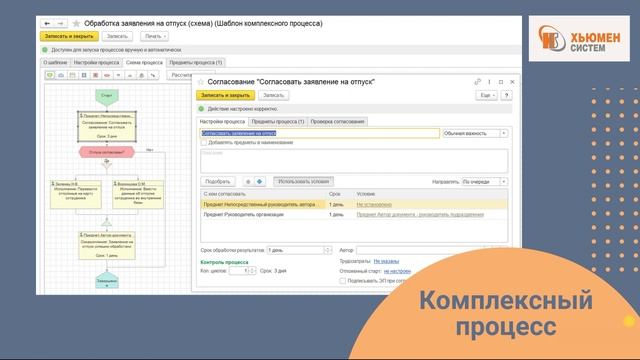The height and width of the screenshot is (360, 640).
Task: Open the Отложенный старт не настроен link
Action: pos(397,271)
